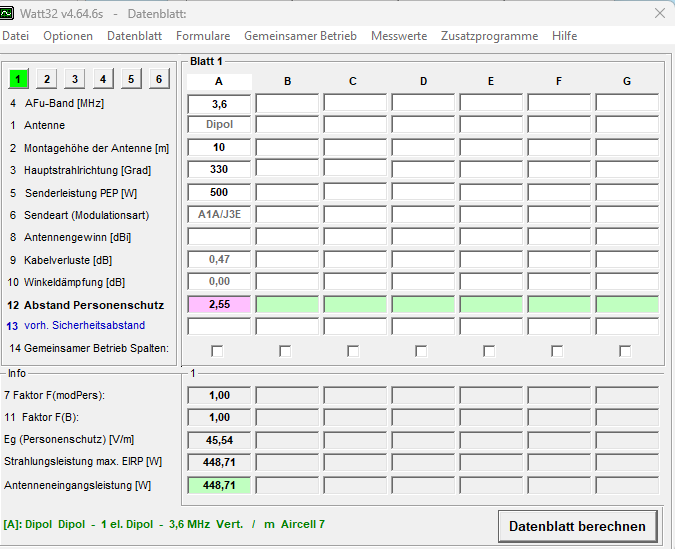The width and height of the screenshot is (675, 549).
Task: Click Faktor F(B) value 1,00
Action: click(219, 417)
